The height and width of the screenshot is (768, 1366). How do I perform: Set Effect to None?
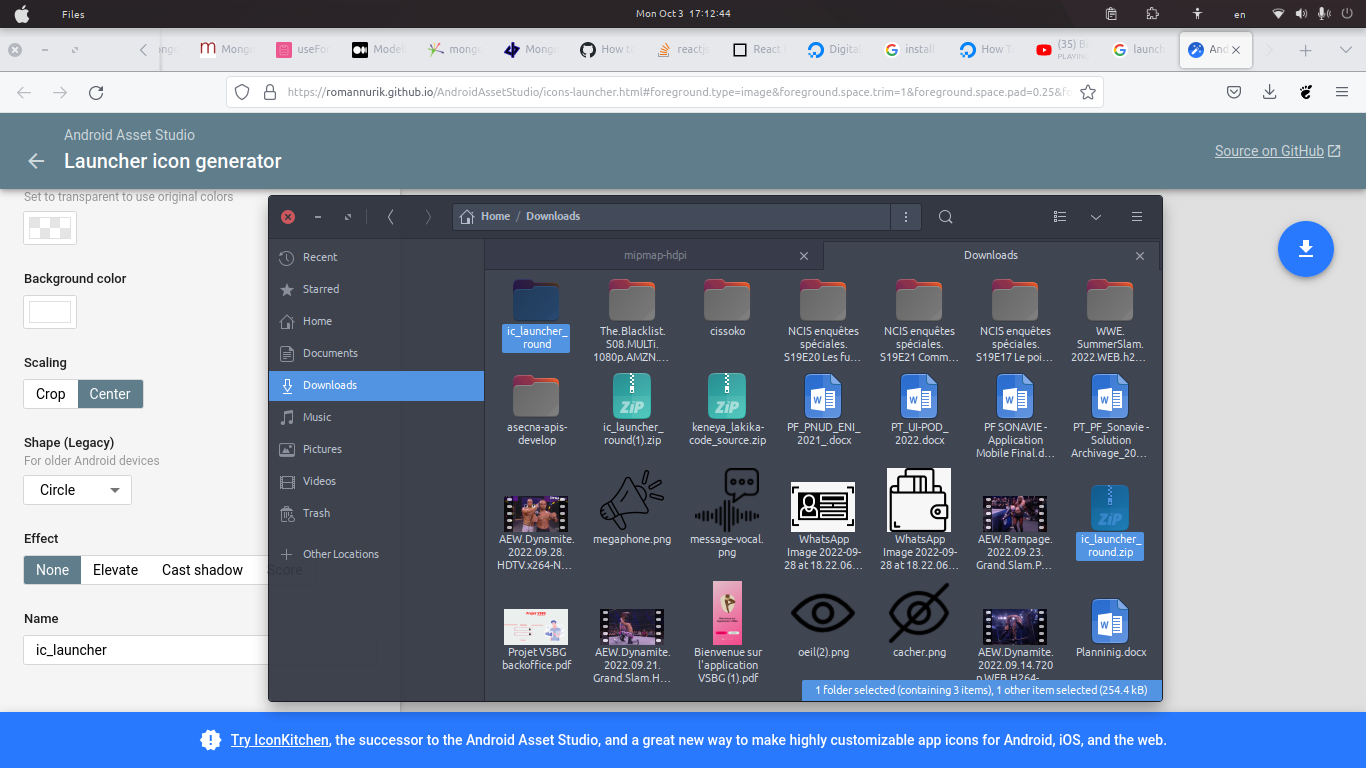click(x=53, y=570)
